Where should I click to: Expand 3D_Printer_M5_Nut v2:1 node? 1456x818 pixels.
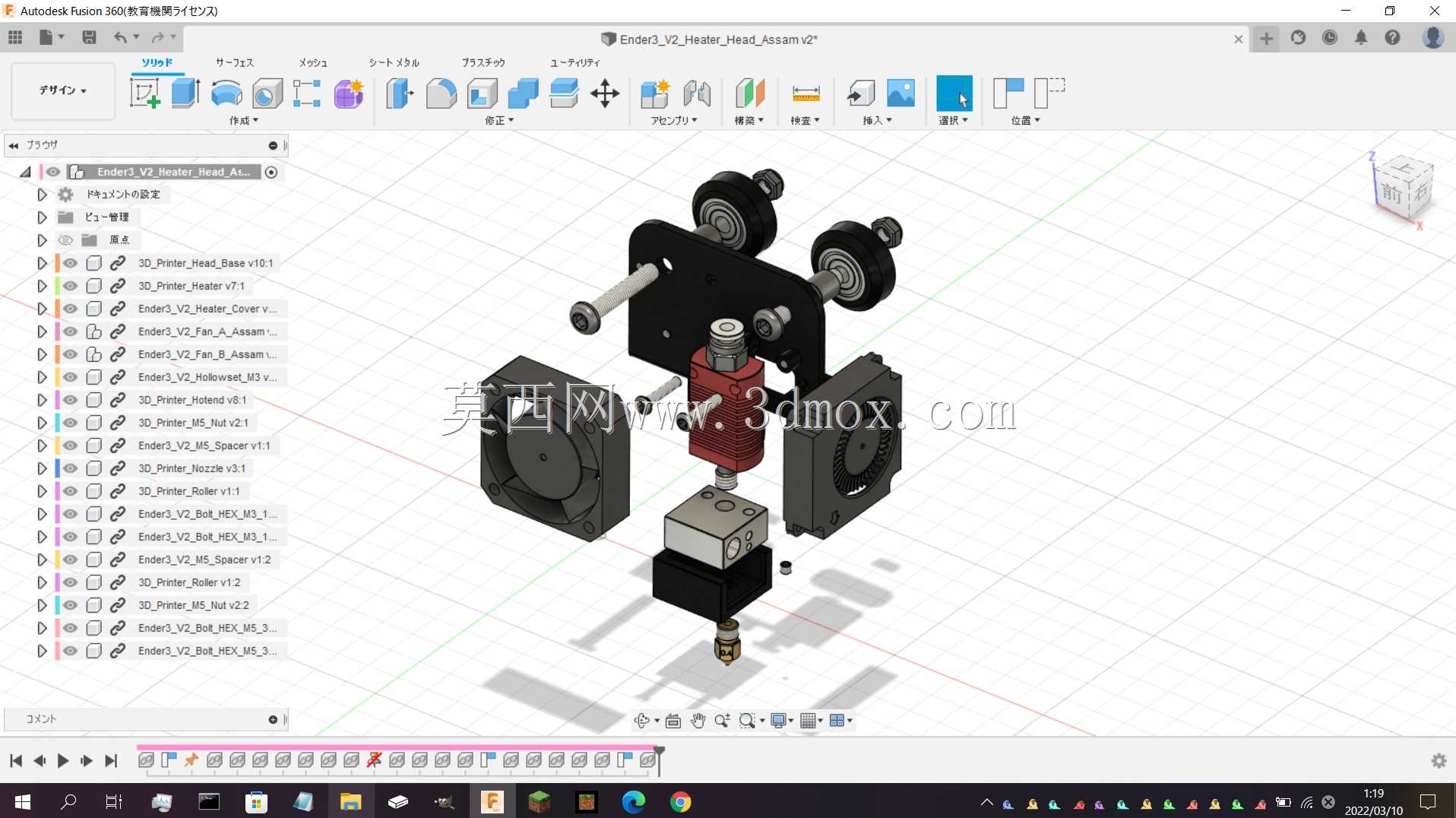pyautogui.click(x=42, y=423)
